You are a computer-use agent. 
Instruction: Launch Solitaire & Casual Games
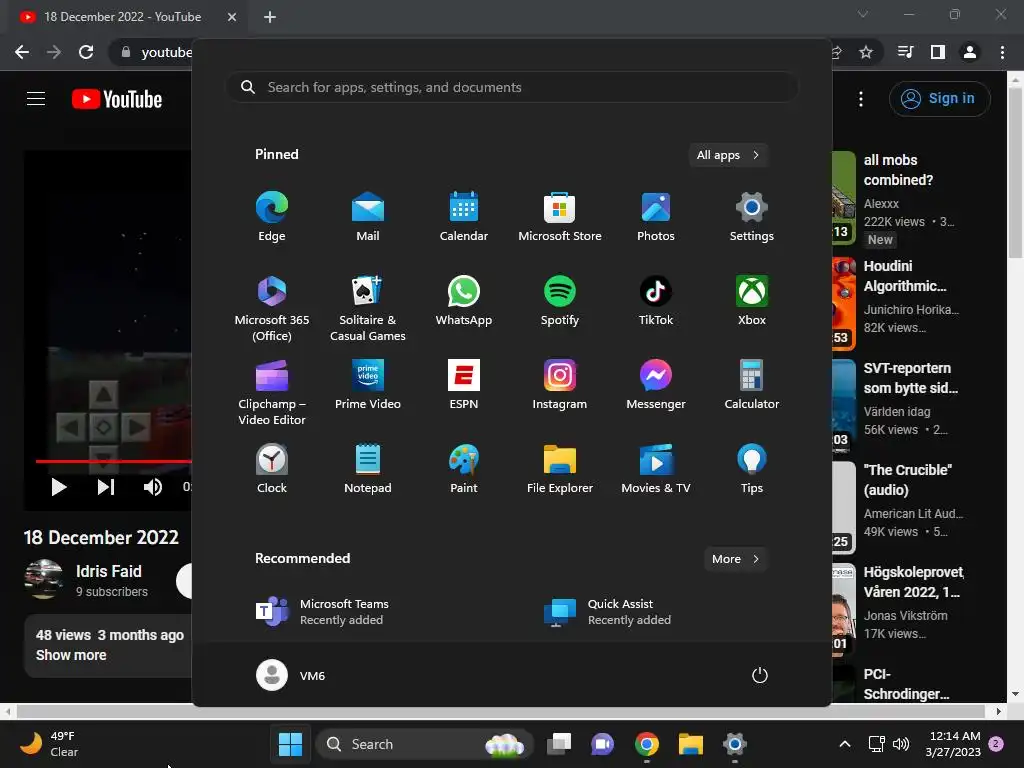click(x=368, y=308)
